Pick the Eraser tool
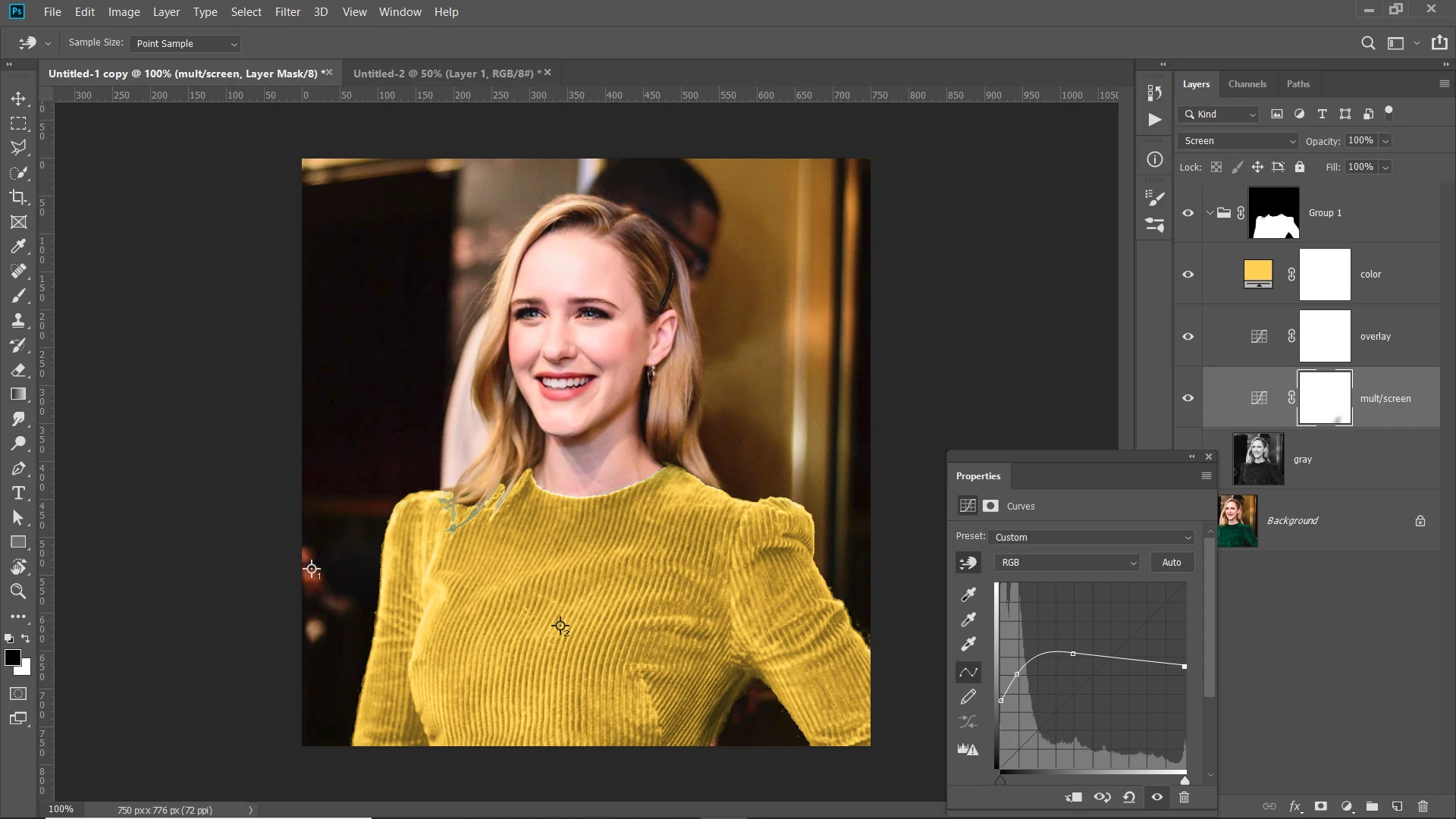The height and width of the screenshot is (819, 1456). coord(18,370)
